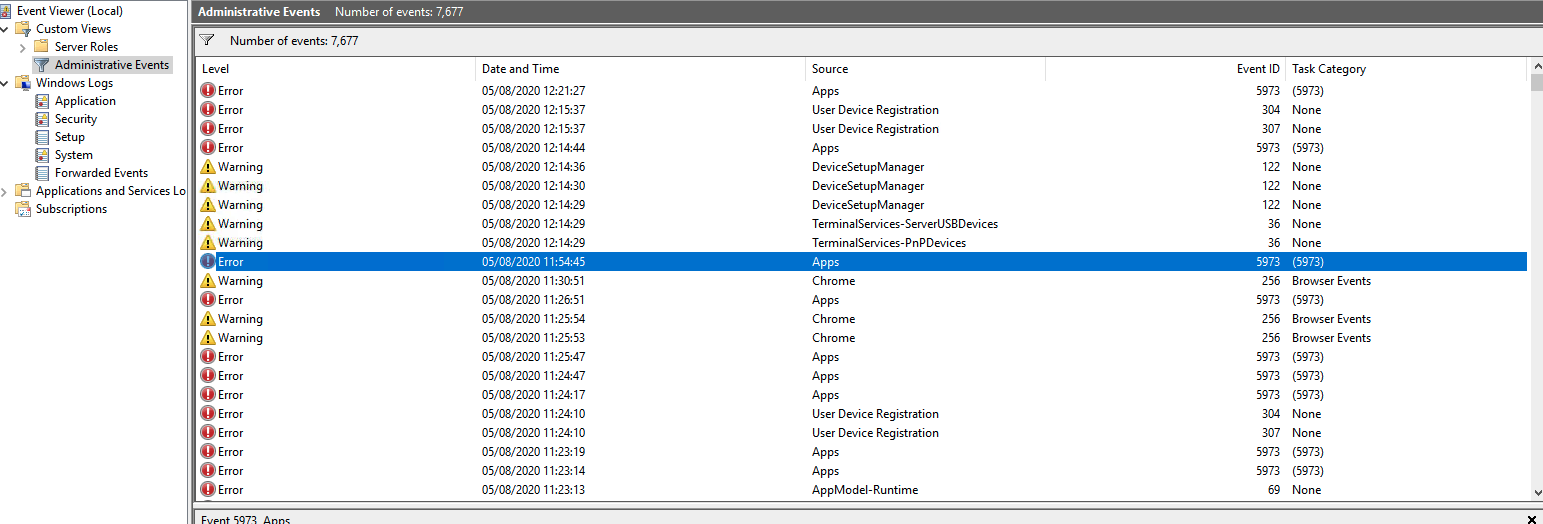Click the Applications and Services Logs folder icon
The width and height of the screenshot is (1543, 524).
click(x=23, y=191)
